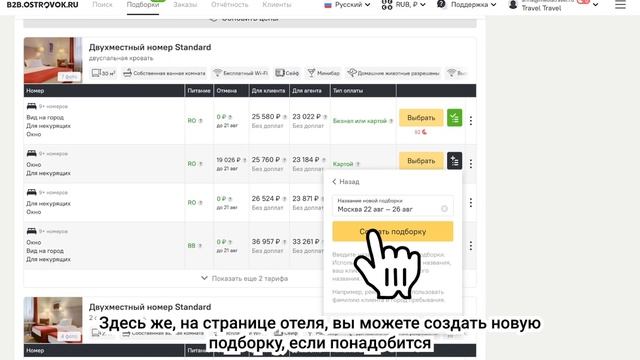Open three-dots menu for the 25 760 ₽ rate

[471, 164]
